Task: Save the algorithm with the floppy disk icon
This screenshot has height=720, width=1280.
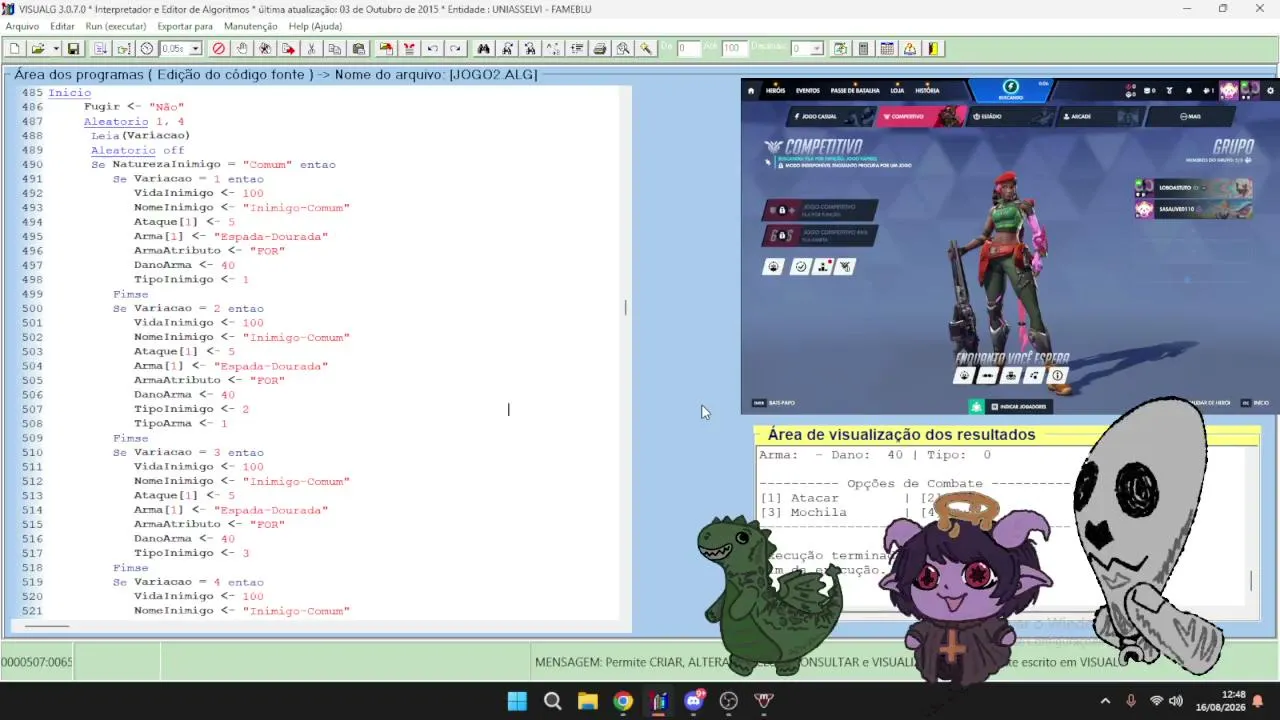Action: (x=73, y=48)
